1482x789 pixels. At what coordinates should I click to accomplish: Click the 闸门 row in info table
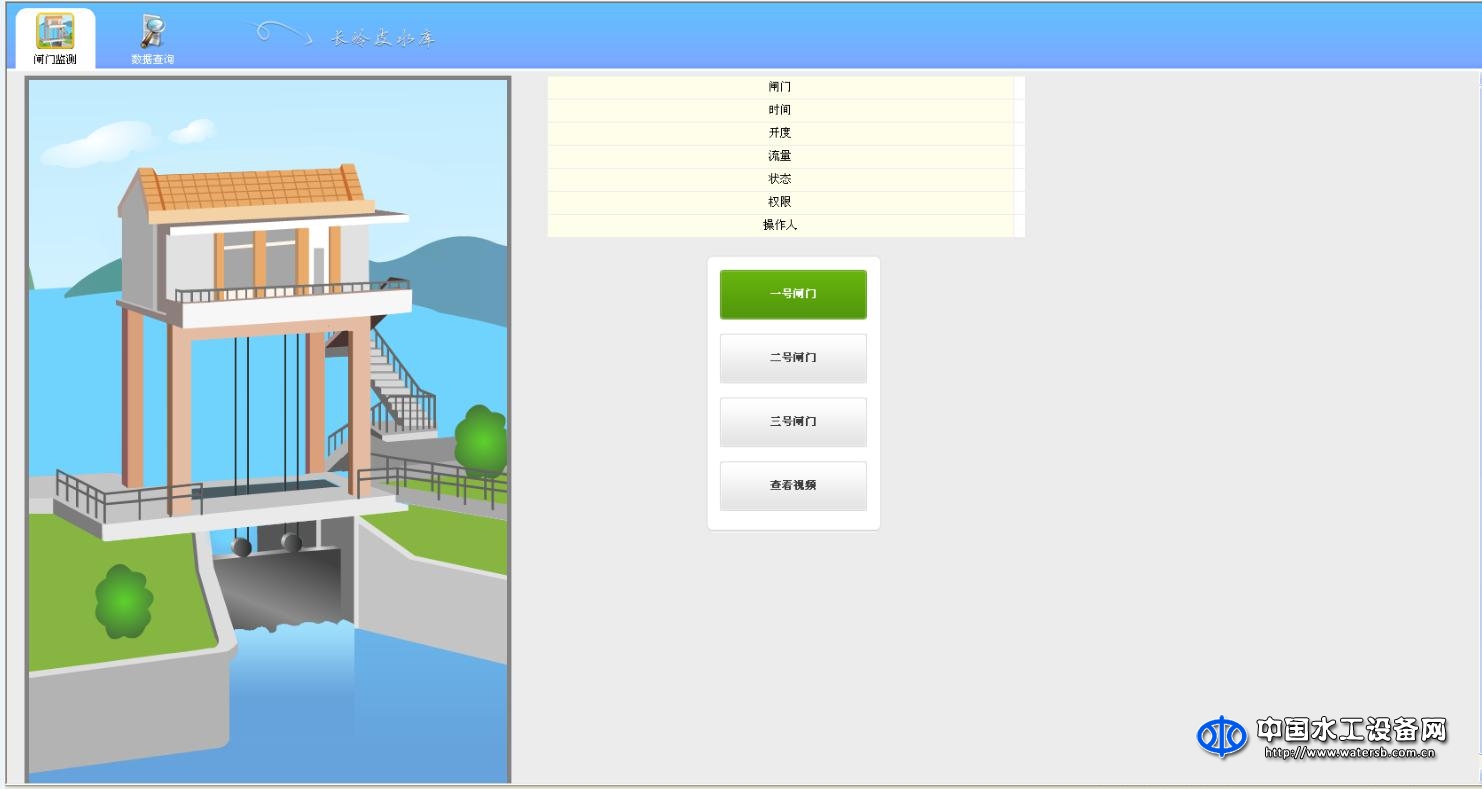coord(780,87)
